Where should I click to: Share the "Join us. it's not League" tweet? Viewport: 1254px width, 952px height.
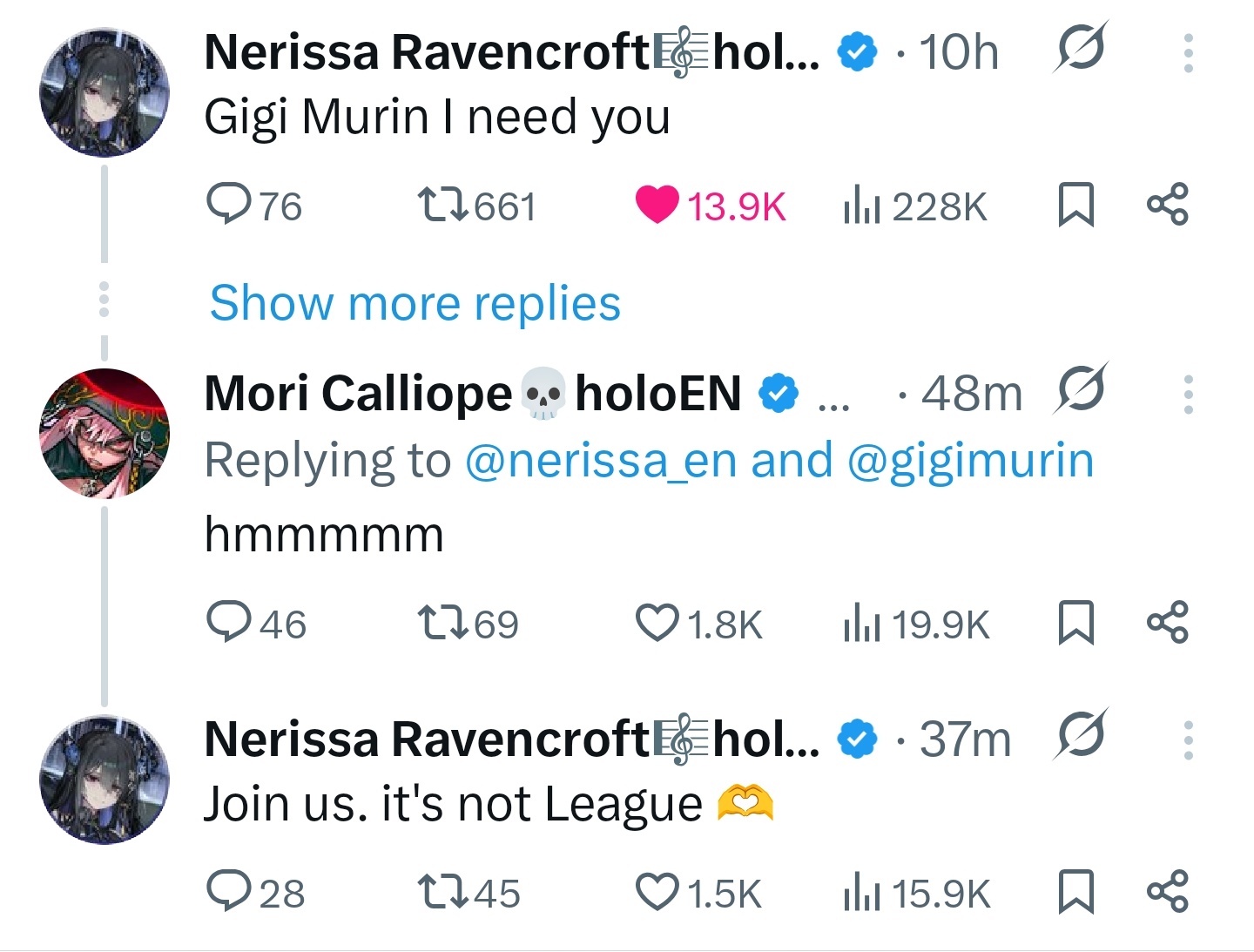tap(1167, 892)
